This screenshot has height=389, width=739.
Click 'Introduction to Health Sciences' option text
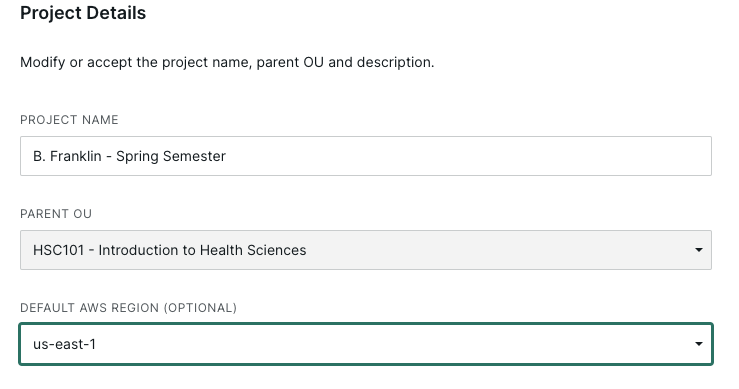[x=202, y=250]
